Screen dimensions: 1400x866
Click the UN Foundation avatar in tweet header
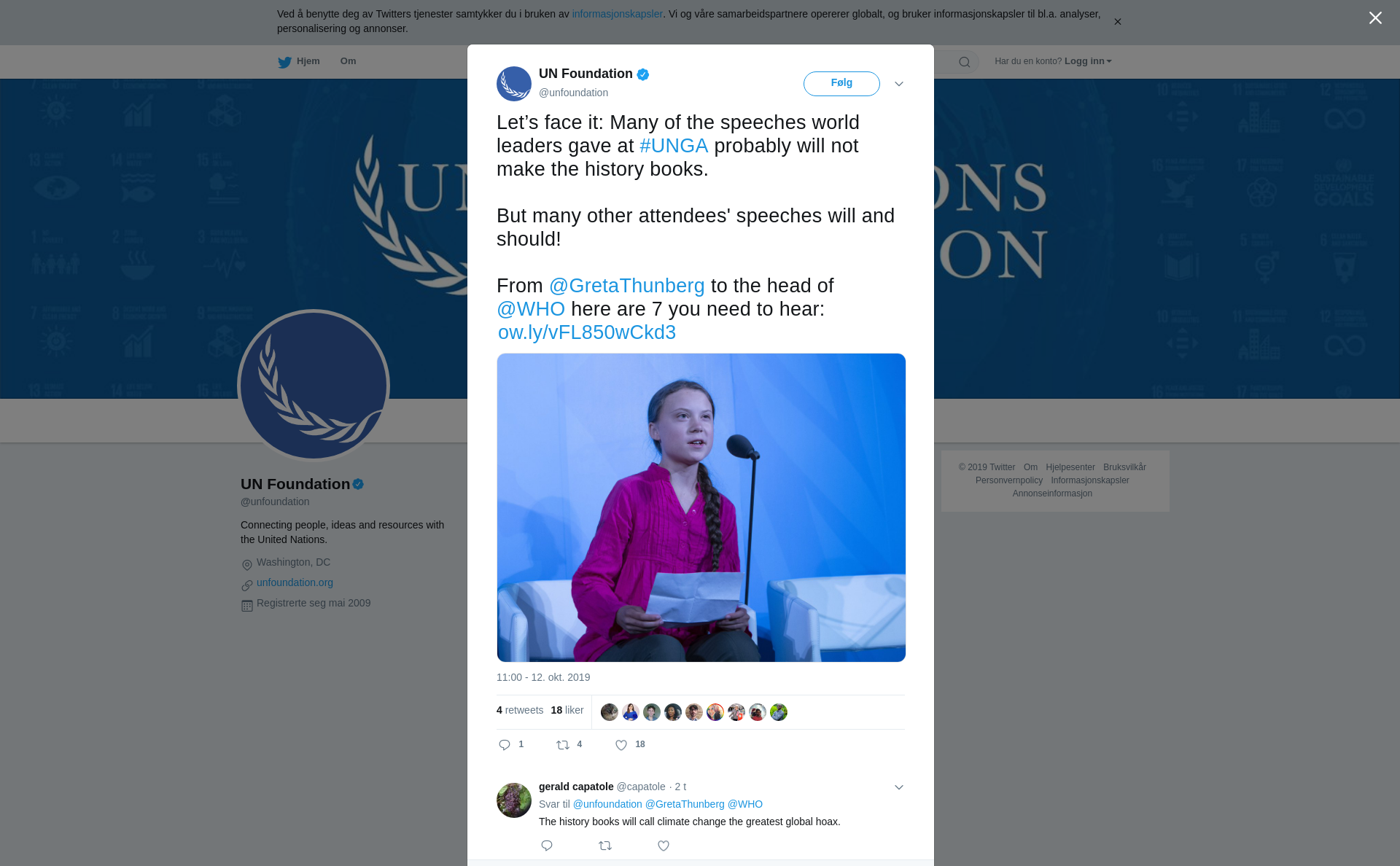[514, 84]
